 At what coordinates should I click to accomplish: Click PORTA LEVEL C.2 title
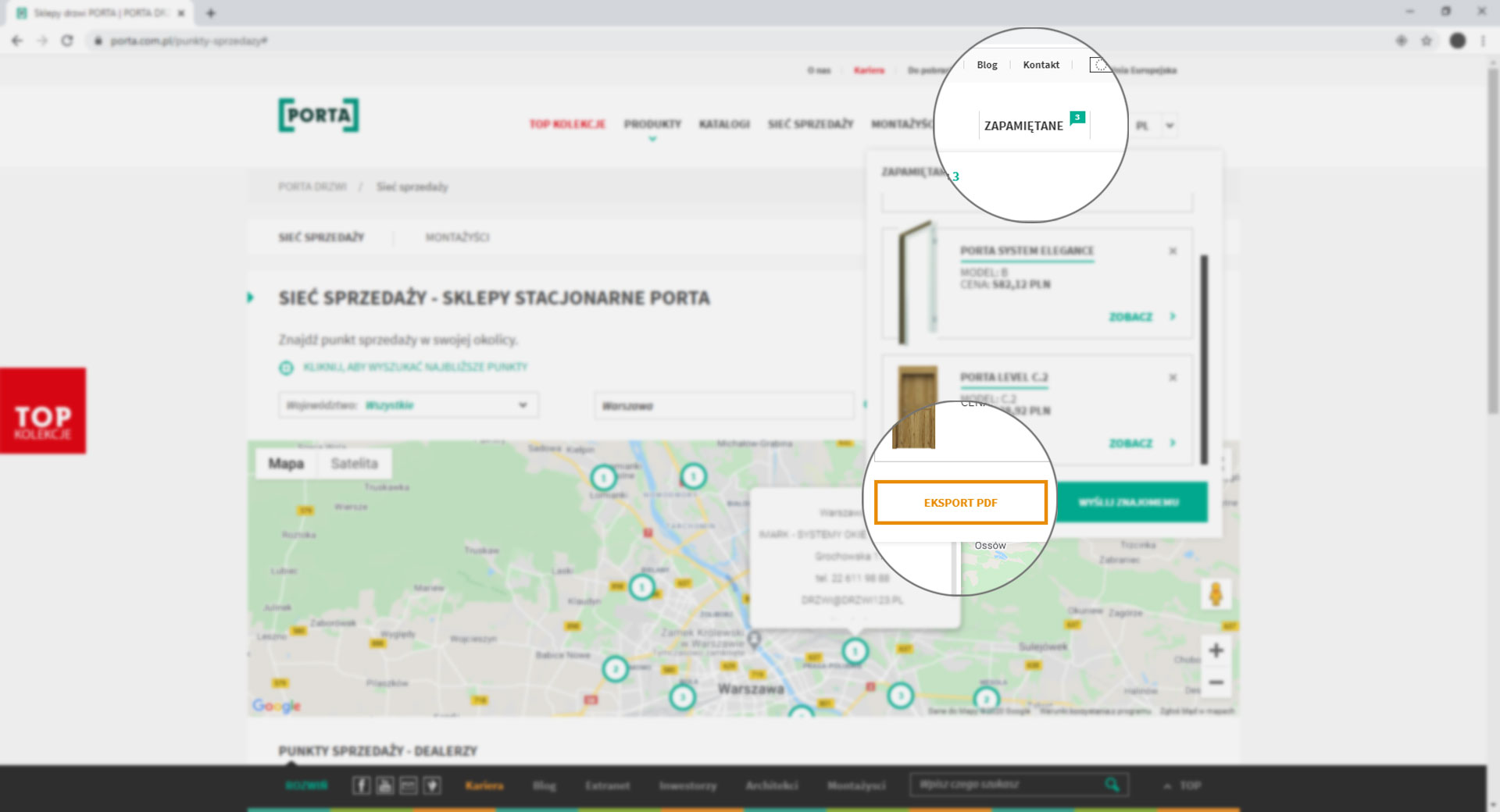point(1004,377)
